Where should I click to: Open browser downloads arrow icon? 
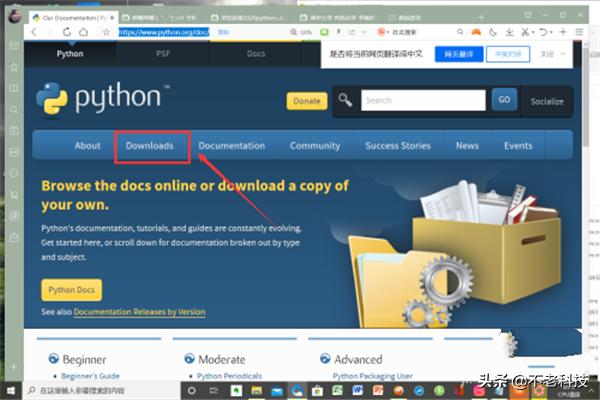pos(509,32)
